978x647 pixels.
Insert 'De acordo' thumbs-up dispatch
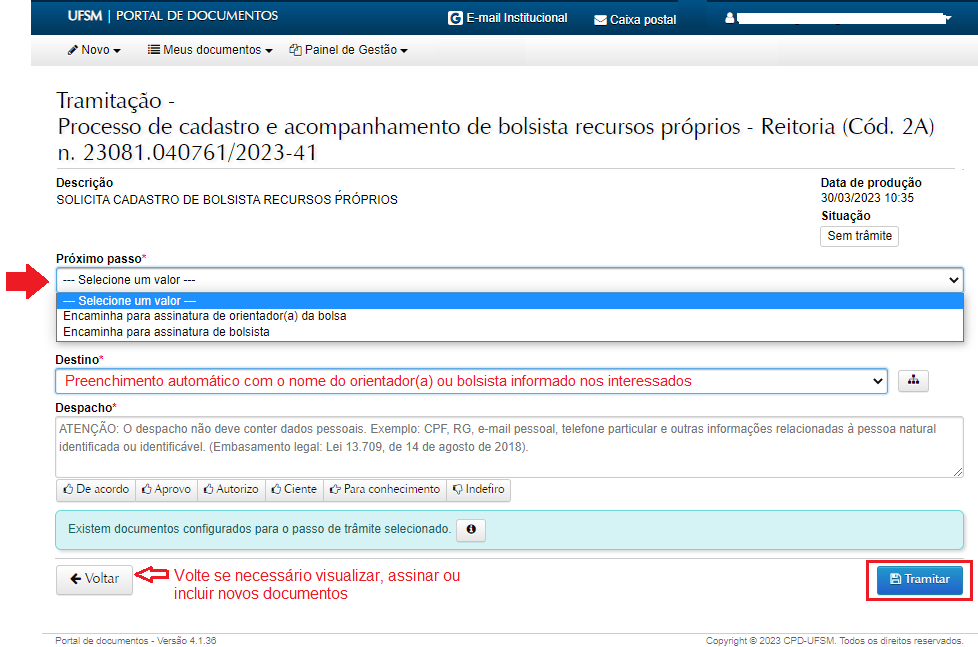[x=96, y=489]
